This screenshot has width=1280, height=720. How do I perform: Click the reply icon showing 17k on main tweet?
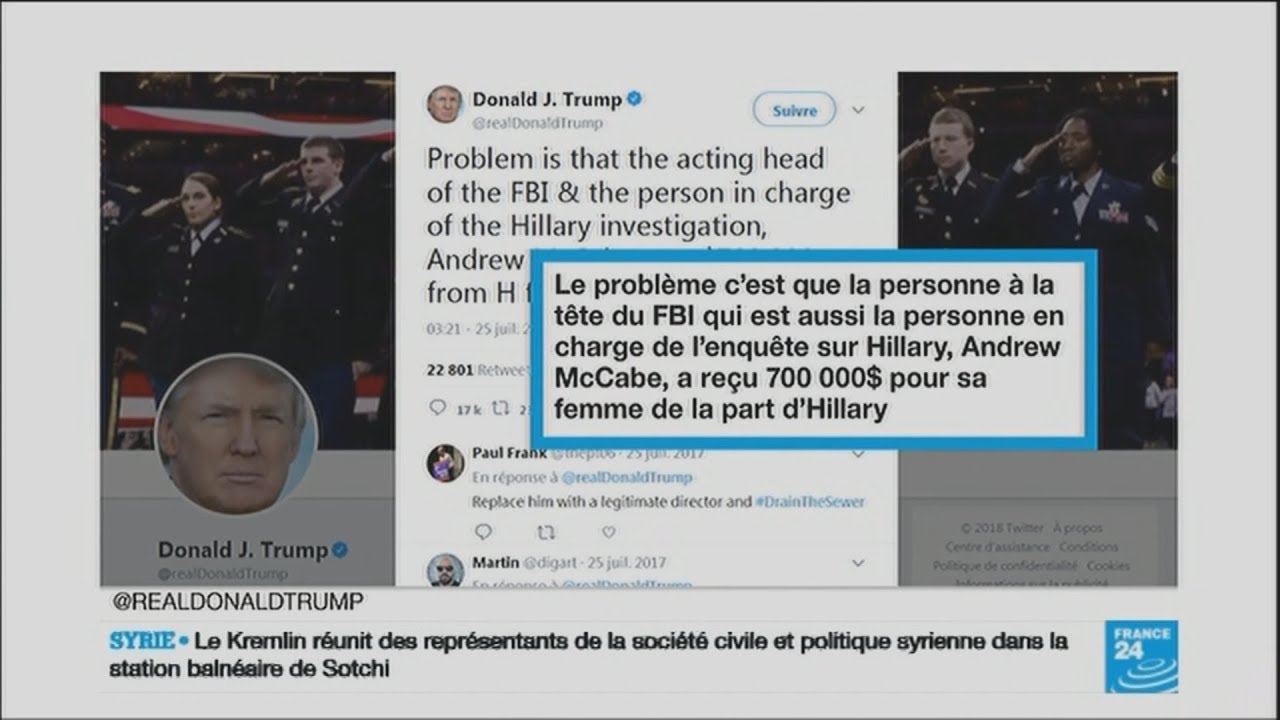tap(437, 408)
